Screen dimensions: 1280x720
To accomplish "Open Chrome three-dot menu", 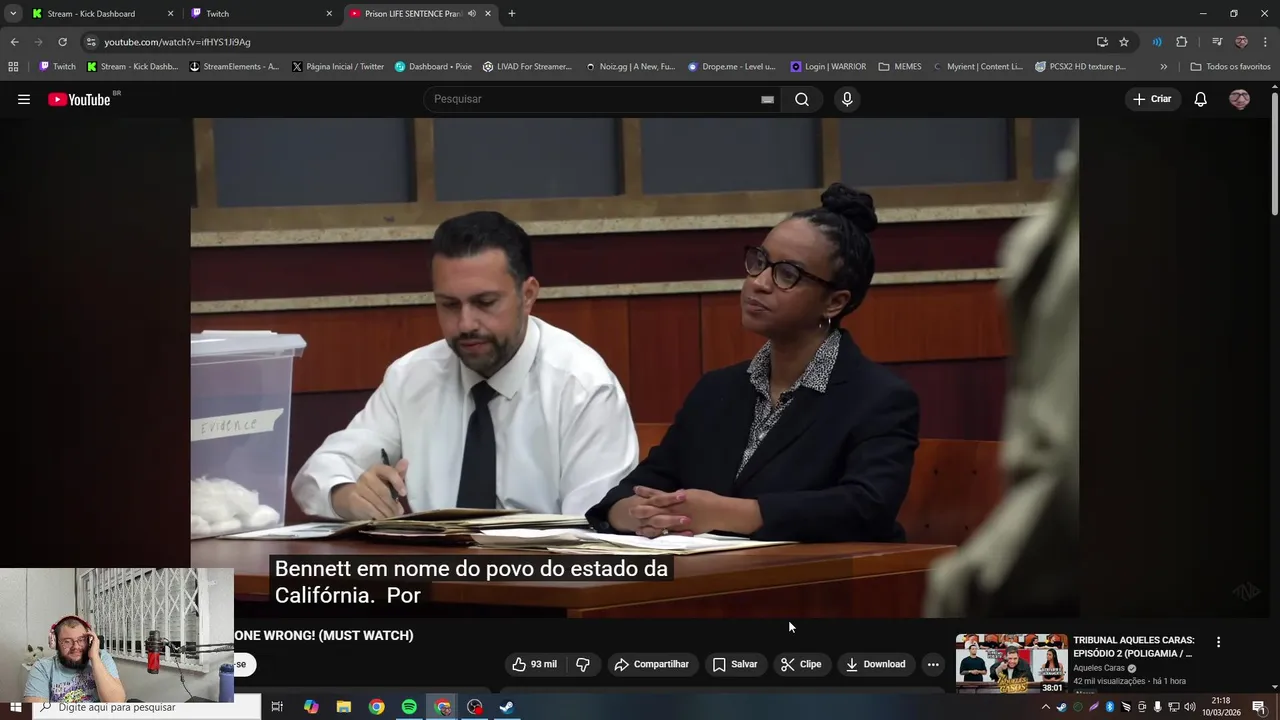I will point(1265,42).
